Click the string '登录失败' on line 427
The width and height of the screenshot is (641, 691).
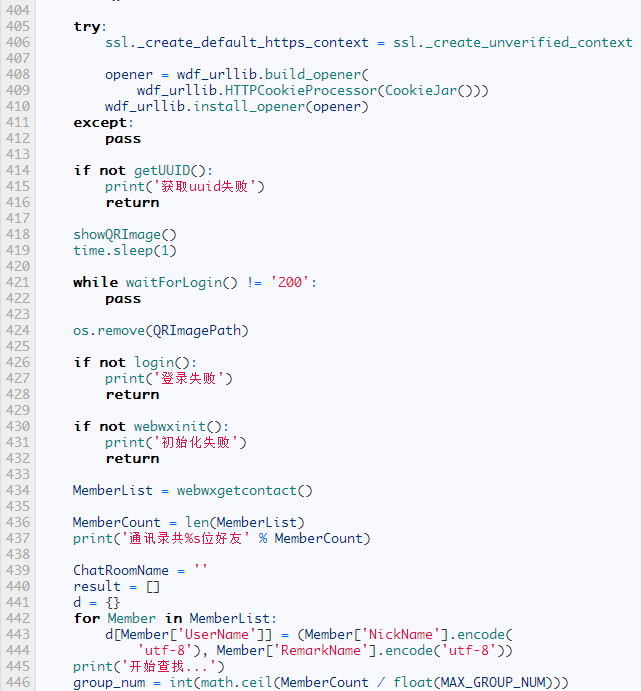pyautogui.click(x=189, y=378)
